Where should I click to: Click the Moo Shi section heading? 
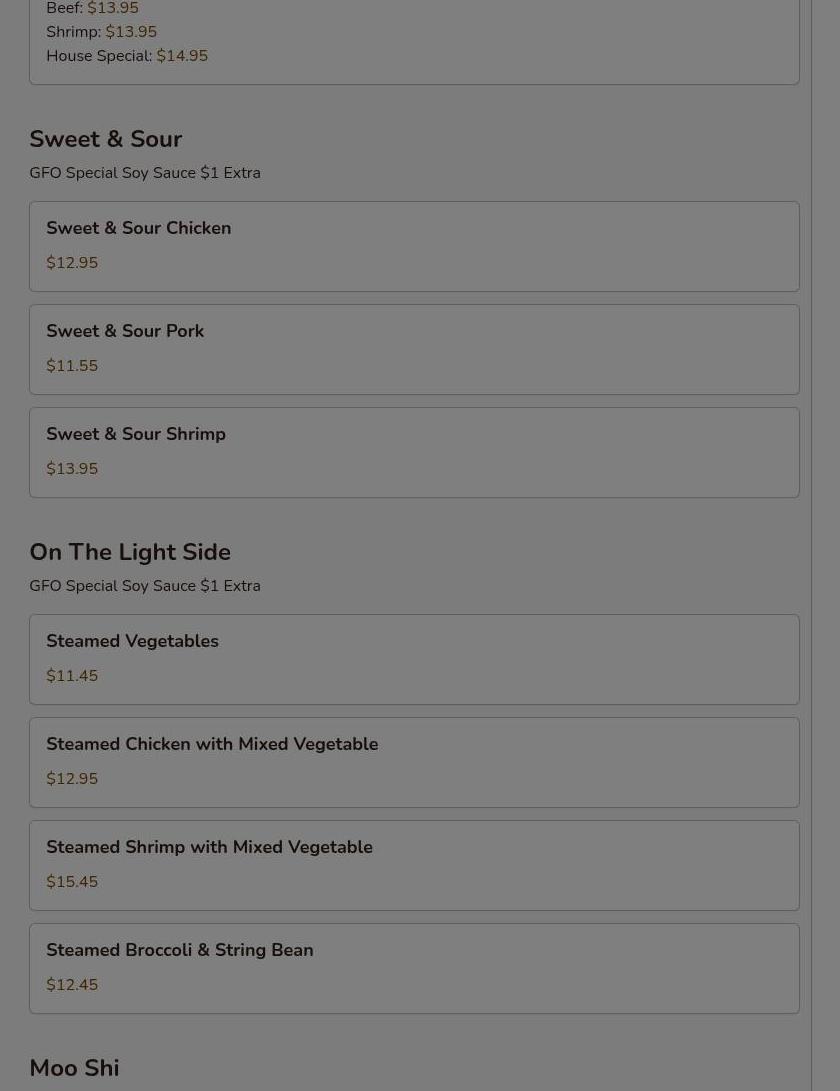pyautogui.click(x=74, y=1067)
